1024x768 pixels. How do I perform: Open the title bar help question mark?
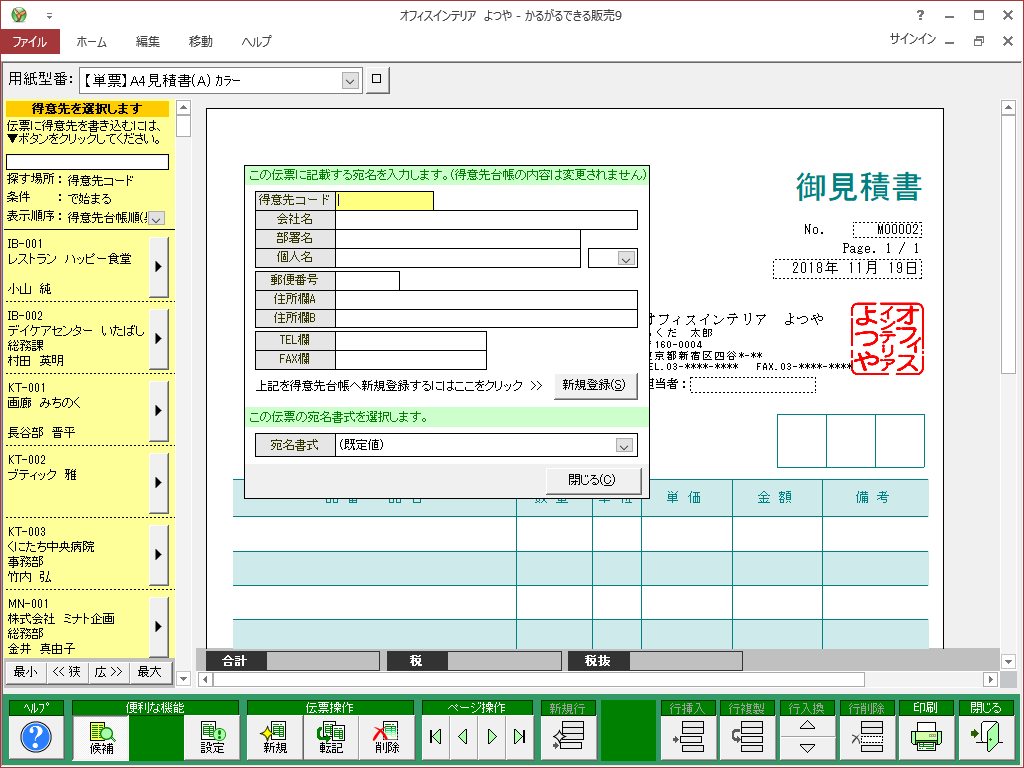tap(920, 15)
